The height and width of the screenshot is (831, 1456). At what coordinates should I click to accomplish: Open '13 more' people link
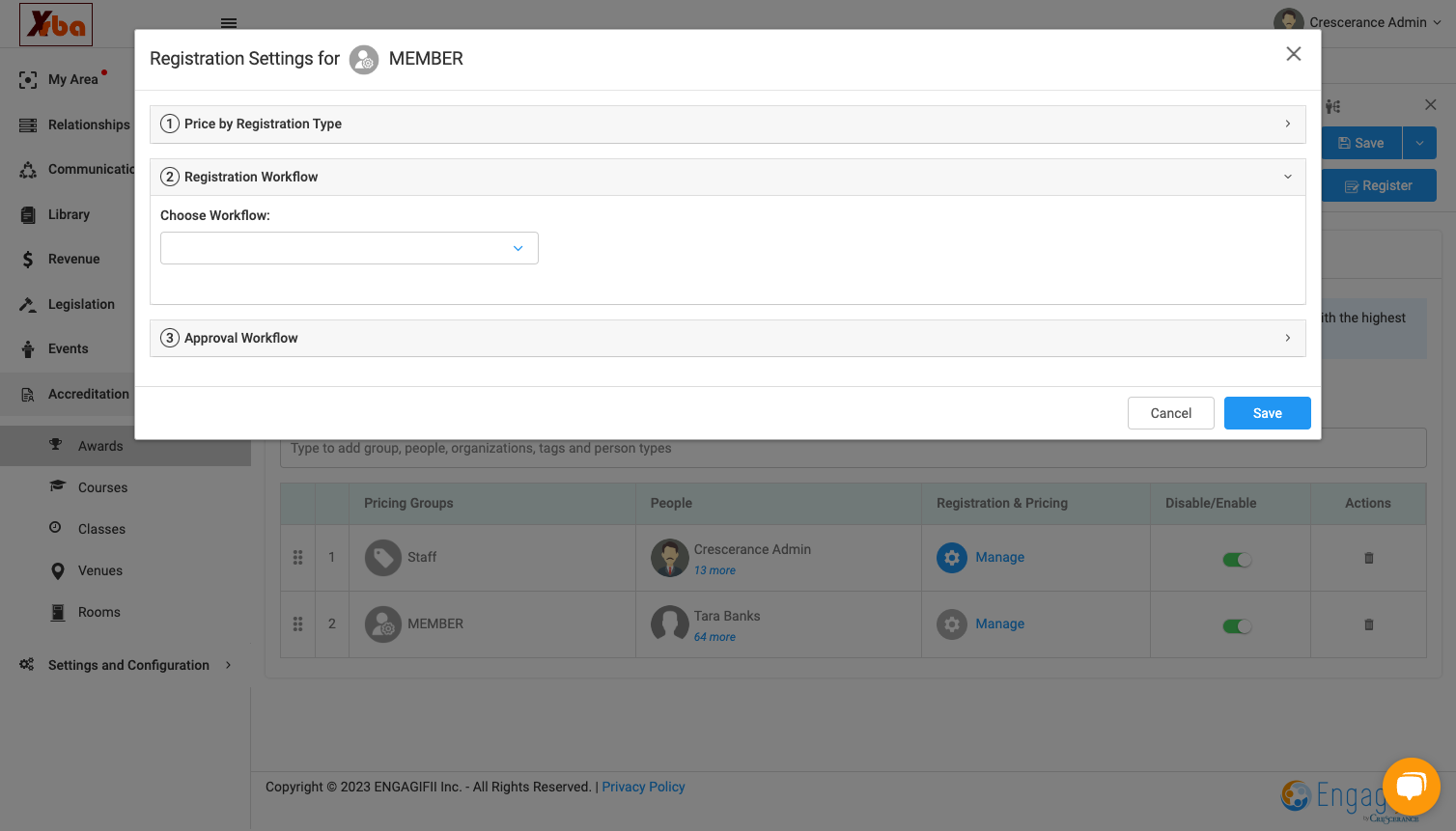point(714,570)
